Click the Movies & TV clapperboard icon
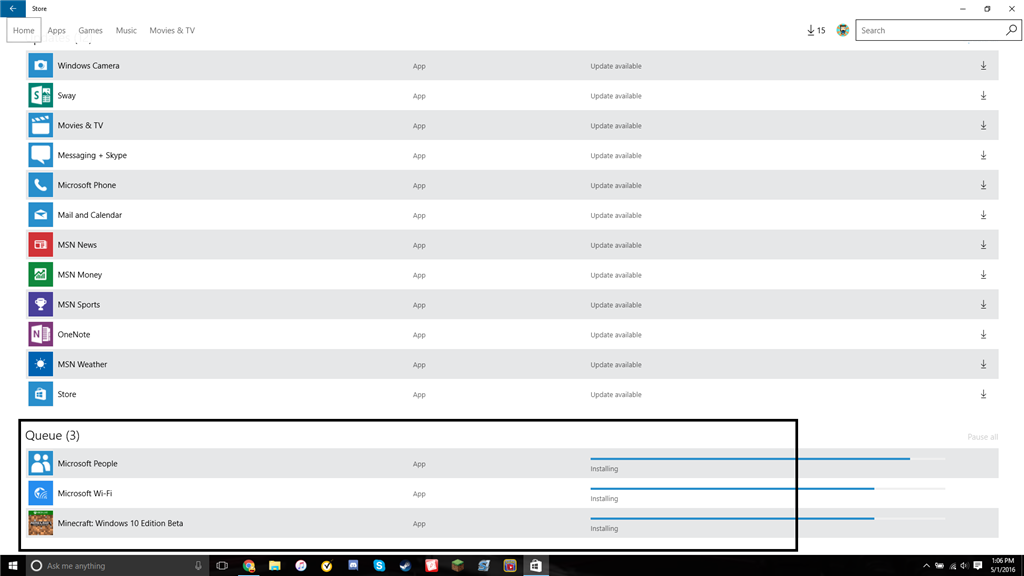Image resolution: width=1024 pixels, height=576 pixels. tap(40, 125)
